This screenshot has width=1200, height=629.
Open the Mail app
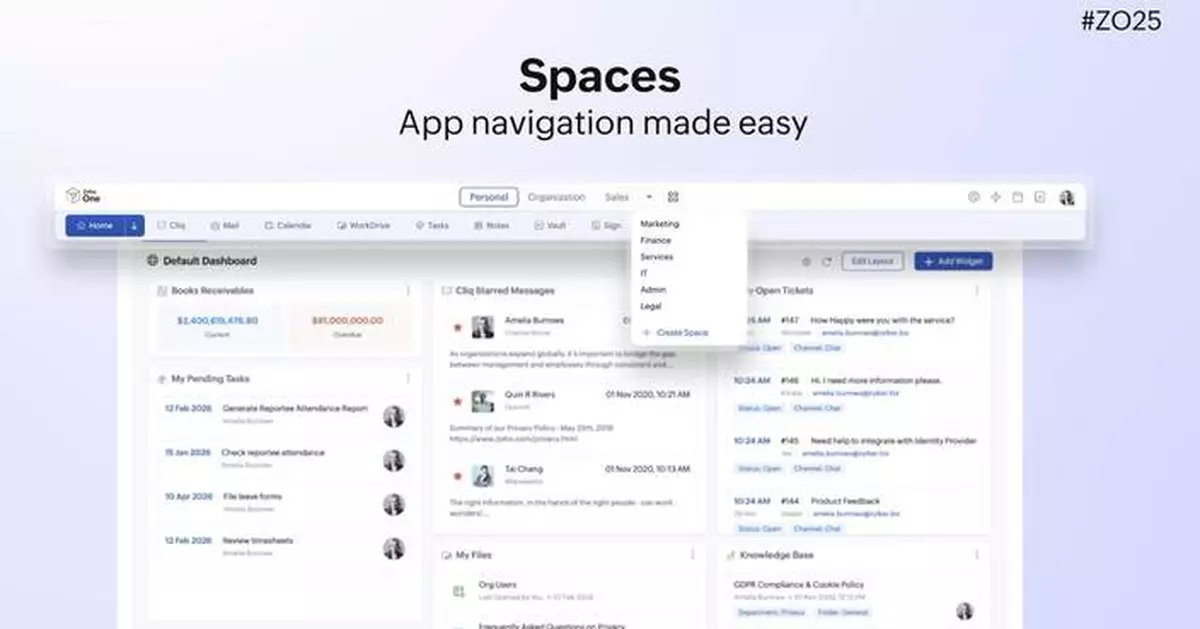click(x=226, y=225)
